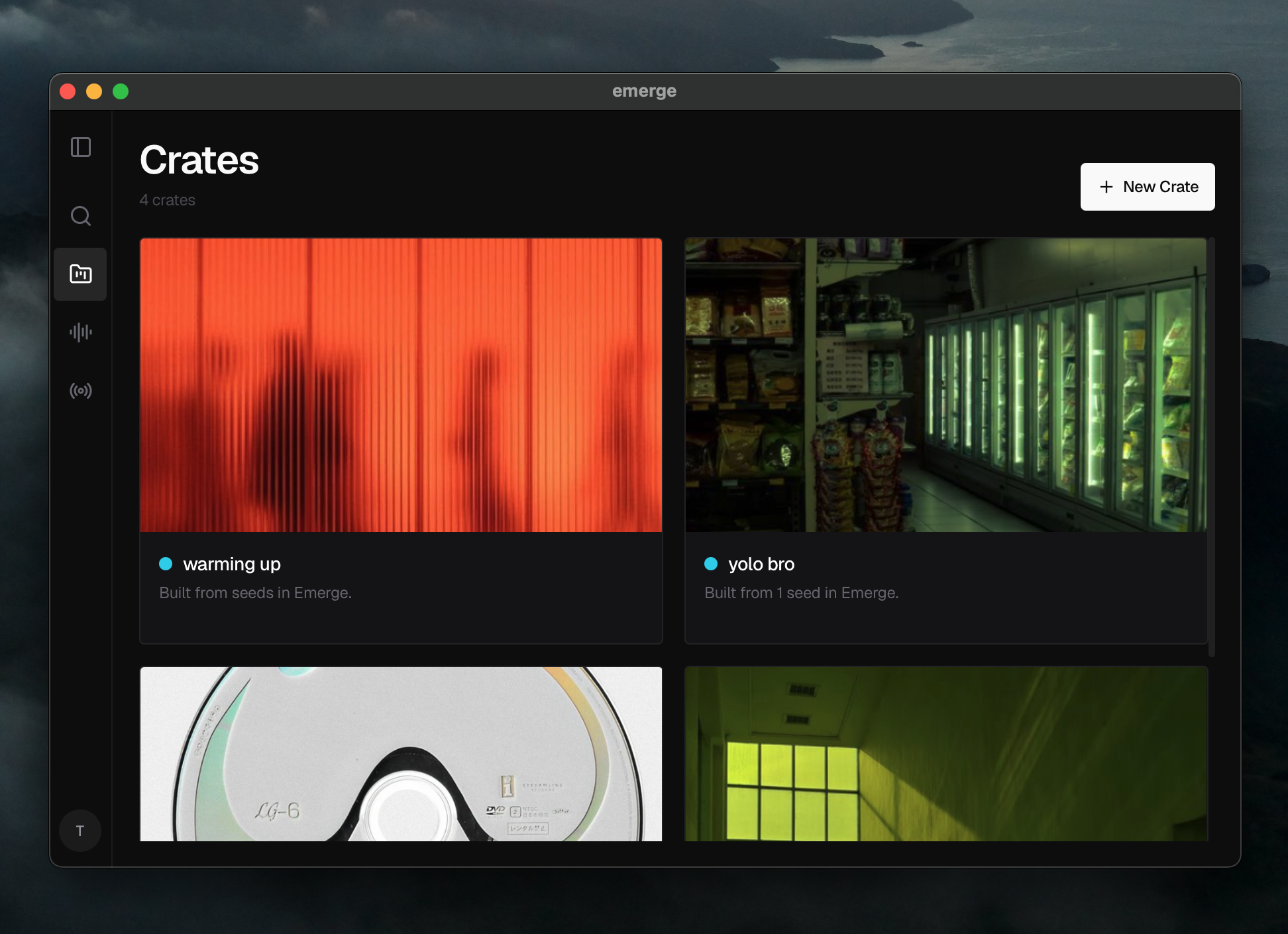
Task: Click the '4 crates' count label
Action: point(167,200)
